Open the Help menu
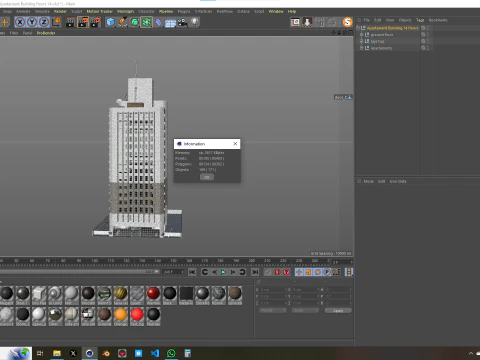The width and height of the screenshot is (480, 360). (x=292, y=11)
